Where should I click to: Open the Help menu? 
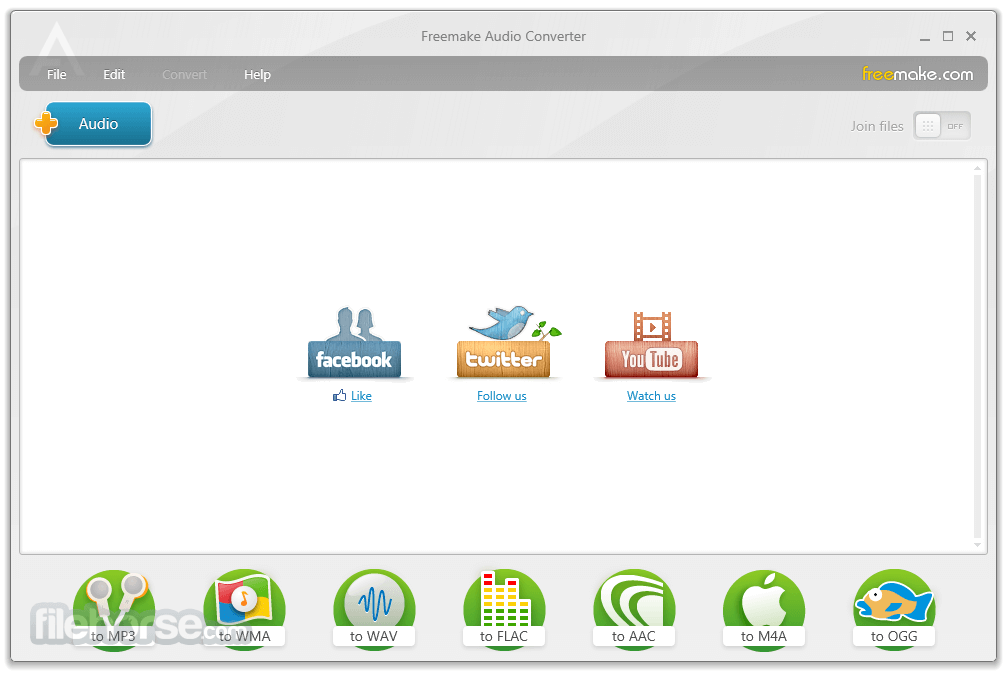coord(257,75)
